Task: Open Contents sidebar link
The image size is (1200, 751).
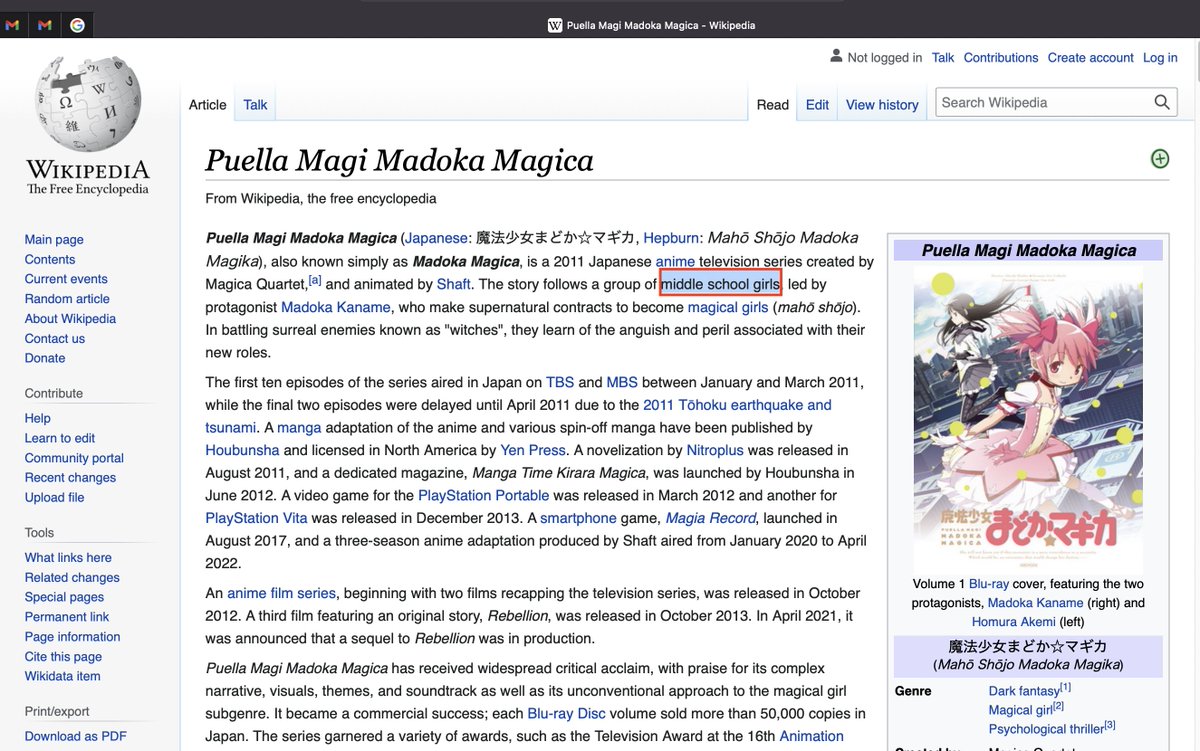Action: (50, 259)
